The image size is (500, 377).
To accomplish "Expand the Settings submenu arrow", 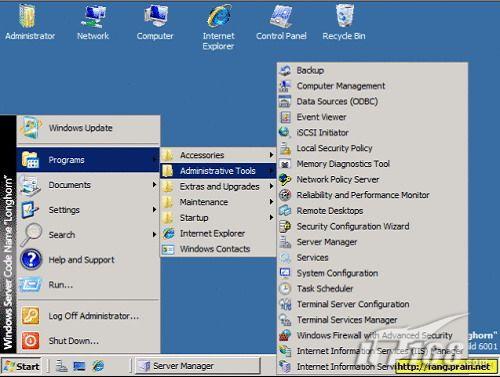I will pos(154,210).
